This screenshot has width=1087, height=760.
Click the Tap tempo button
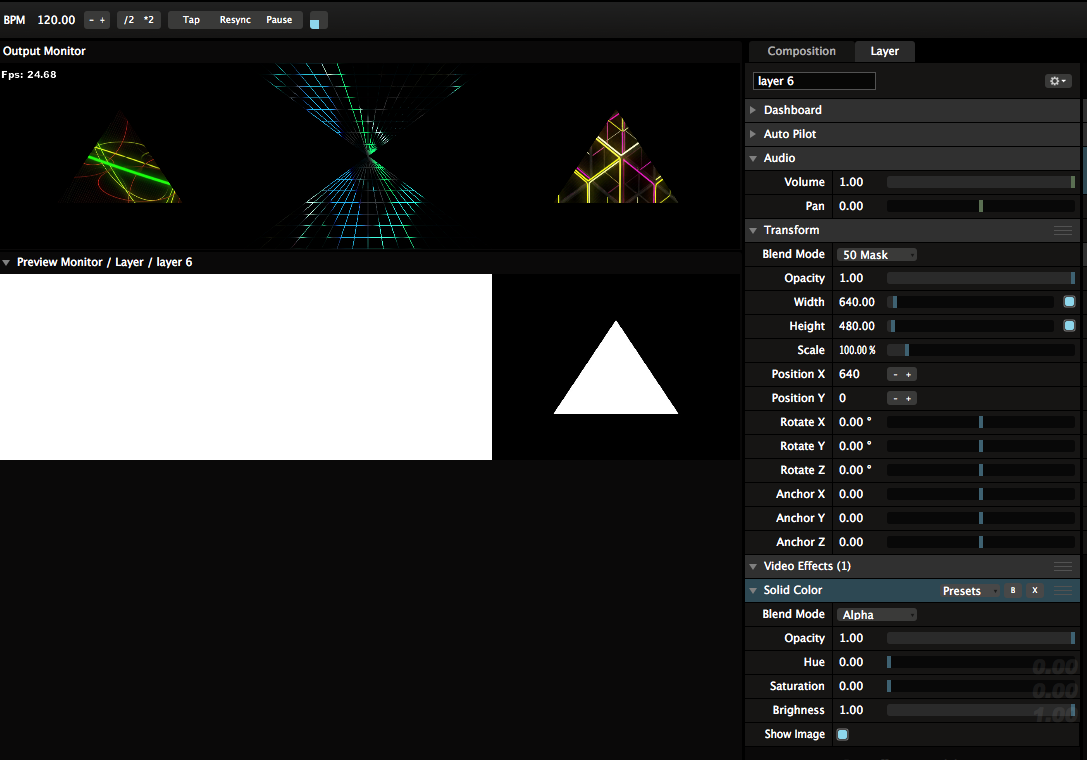pos(191,20)
